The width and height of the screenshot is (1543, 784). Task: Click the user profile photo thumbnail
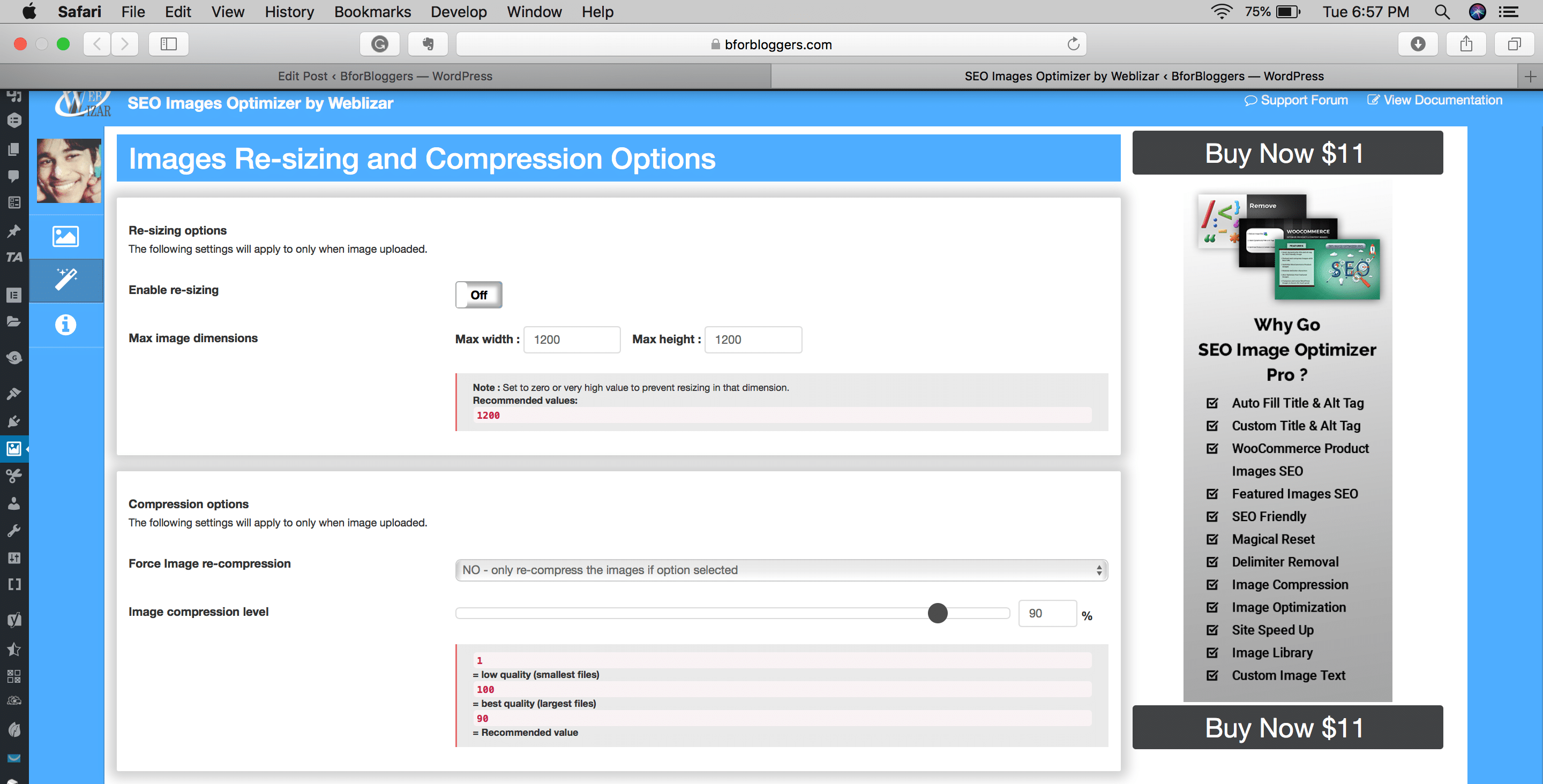pyautogui.click(x=69, y=171)
